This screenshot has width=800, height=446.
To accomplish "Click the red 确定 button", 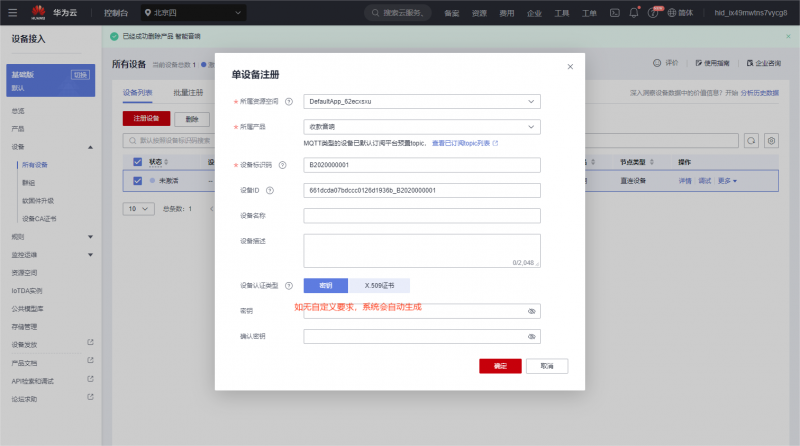I will 500,366.
